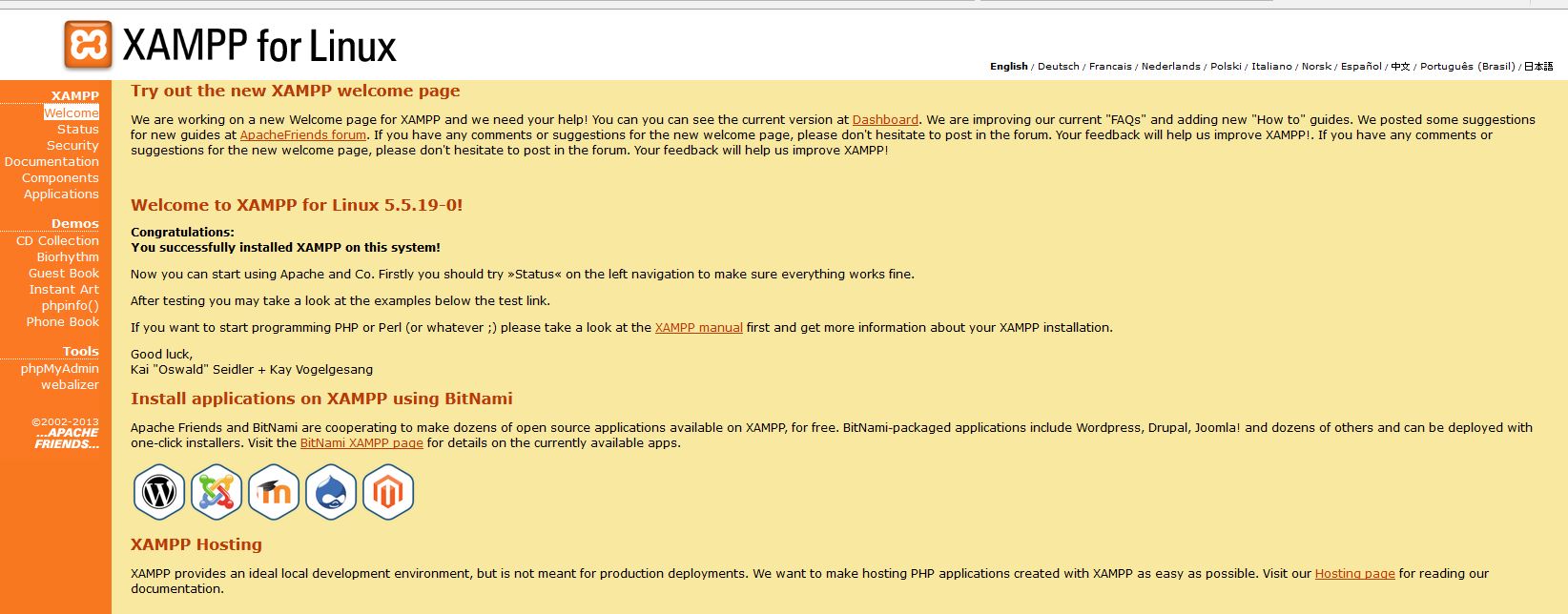Switch language to Francais
The width and height of the screenshot is (1568, 614).
1110,66
